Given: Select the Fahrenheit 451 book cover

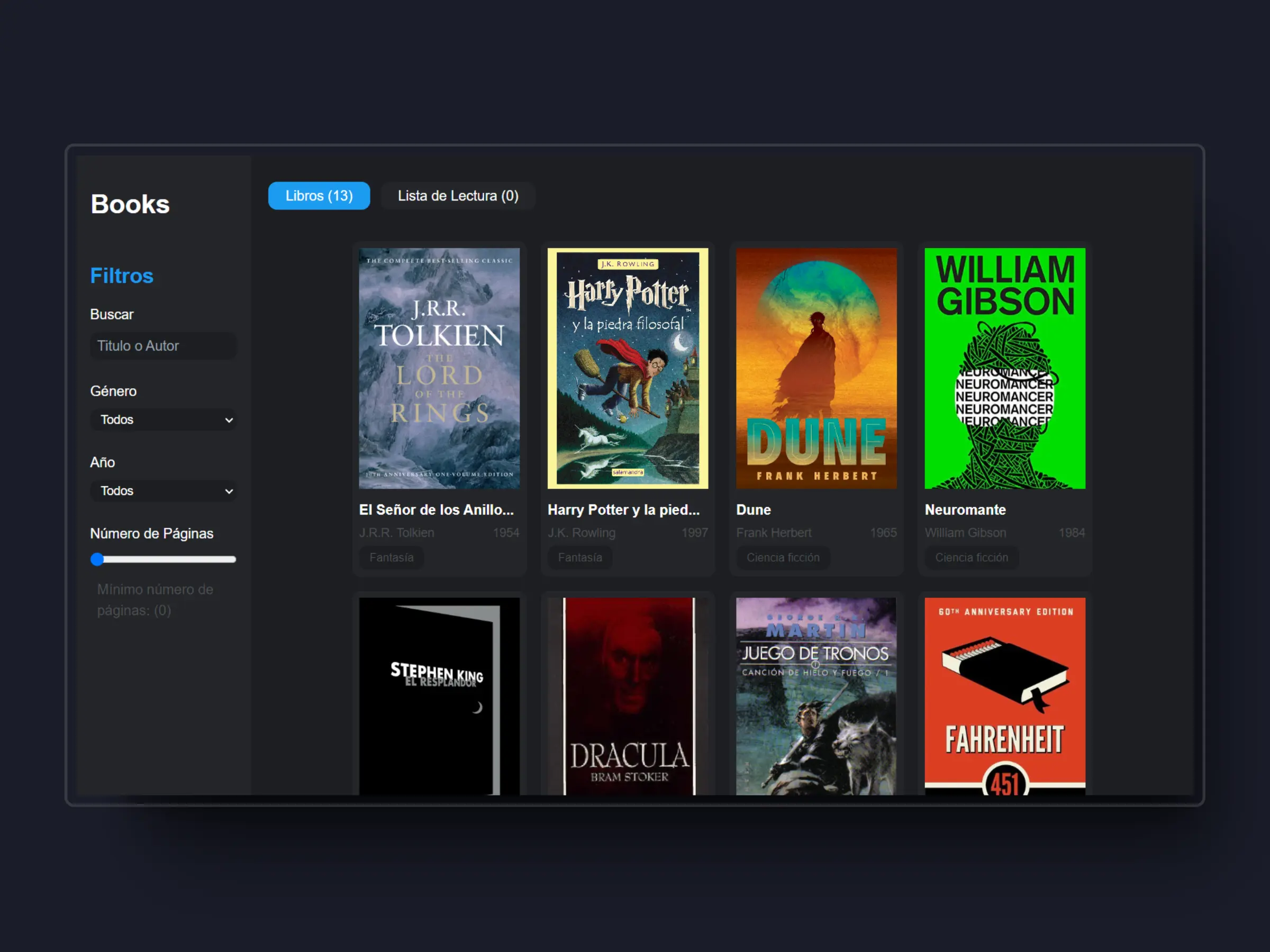Looking at the screenshot, I should 1005,696.
